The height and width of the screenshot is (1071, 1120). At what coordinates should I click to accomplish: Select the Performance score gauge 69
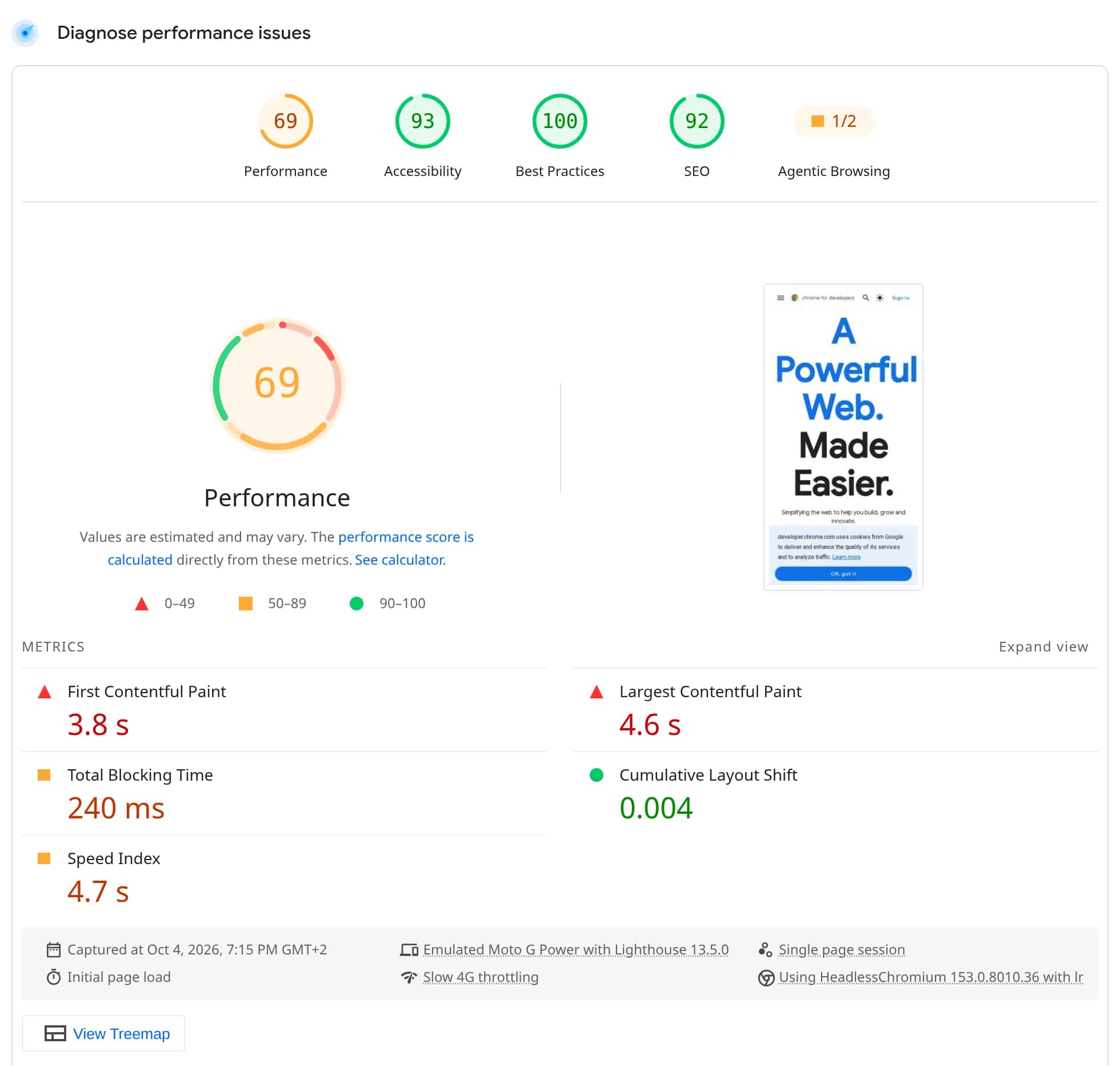pos(286,137)
